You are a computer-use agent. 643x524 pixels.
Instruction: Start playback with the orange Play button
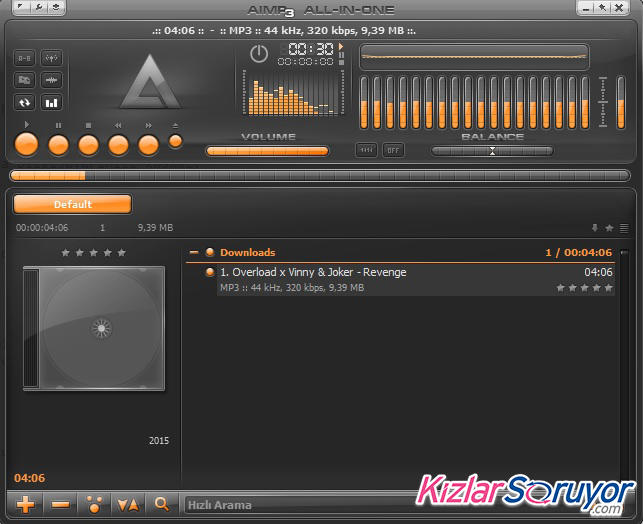click(x=26, y=144)
